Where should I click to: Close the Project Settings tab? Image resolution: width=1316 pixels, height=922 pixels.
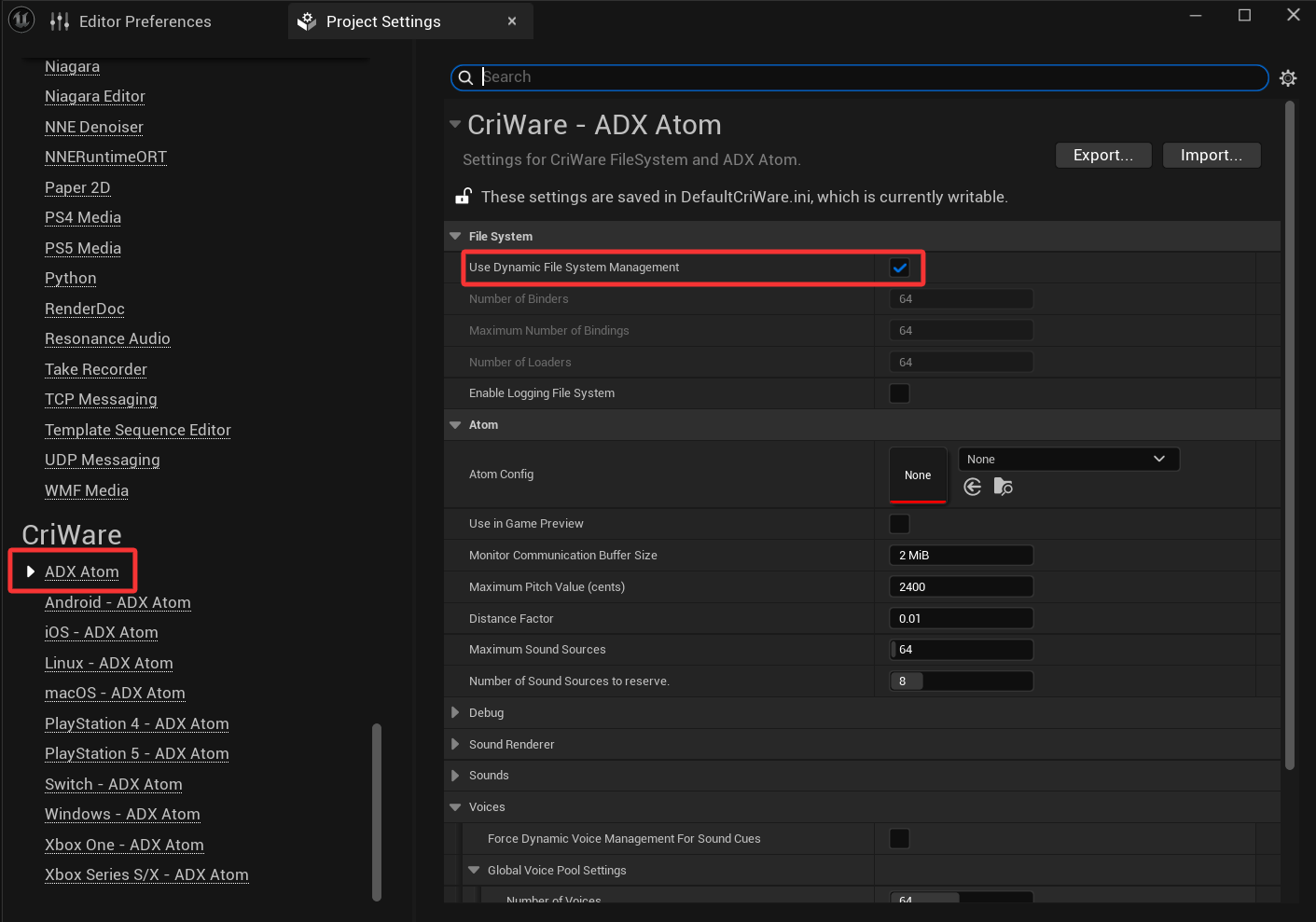pyautogui.click(x=512, y=21)
